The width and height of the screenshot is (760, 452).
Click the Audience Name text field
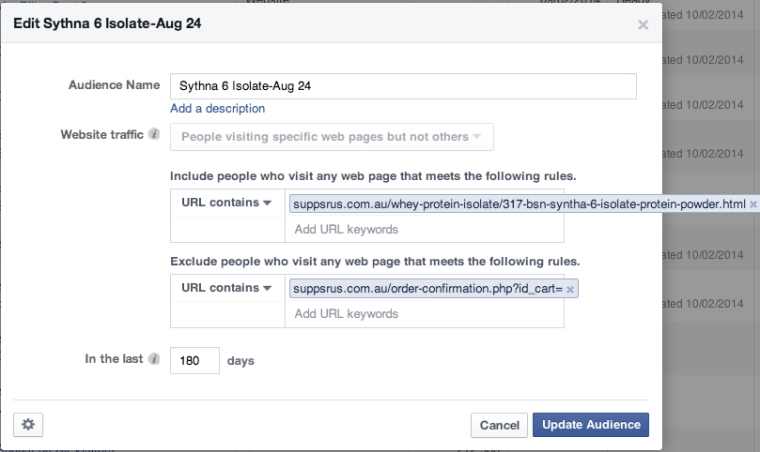click(x=403, y=86)
